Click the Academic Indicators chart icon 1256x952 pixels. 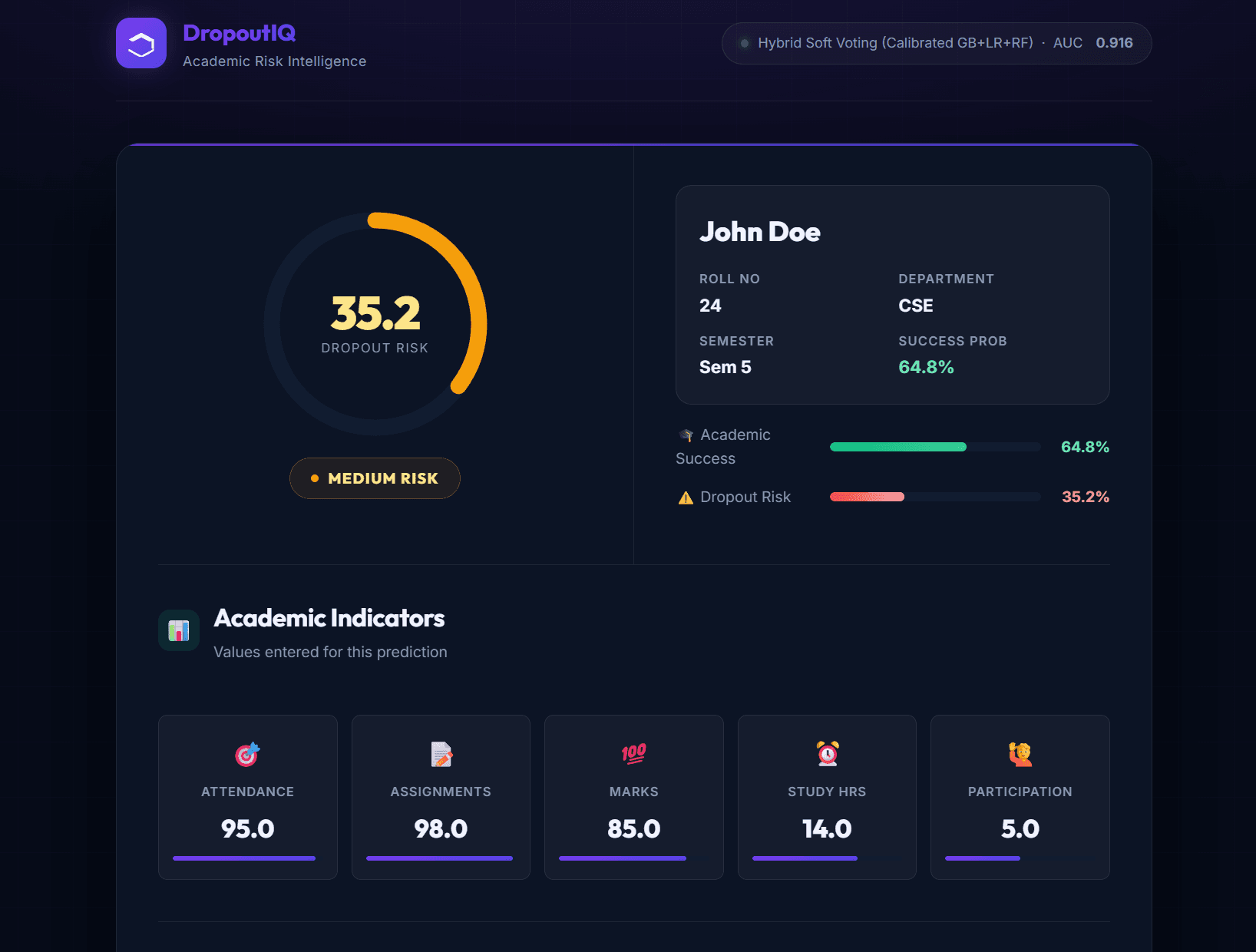tap(179, 630)
